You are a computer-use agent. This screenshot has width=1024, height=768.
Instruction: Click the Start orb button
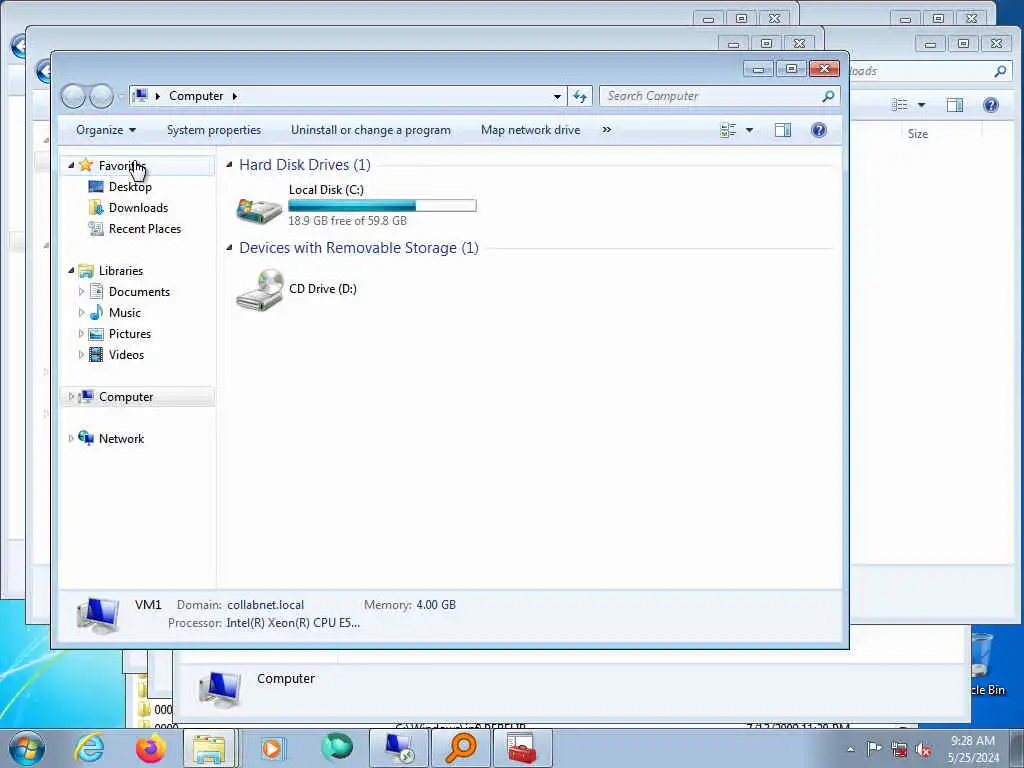tap(27, 748)
